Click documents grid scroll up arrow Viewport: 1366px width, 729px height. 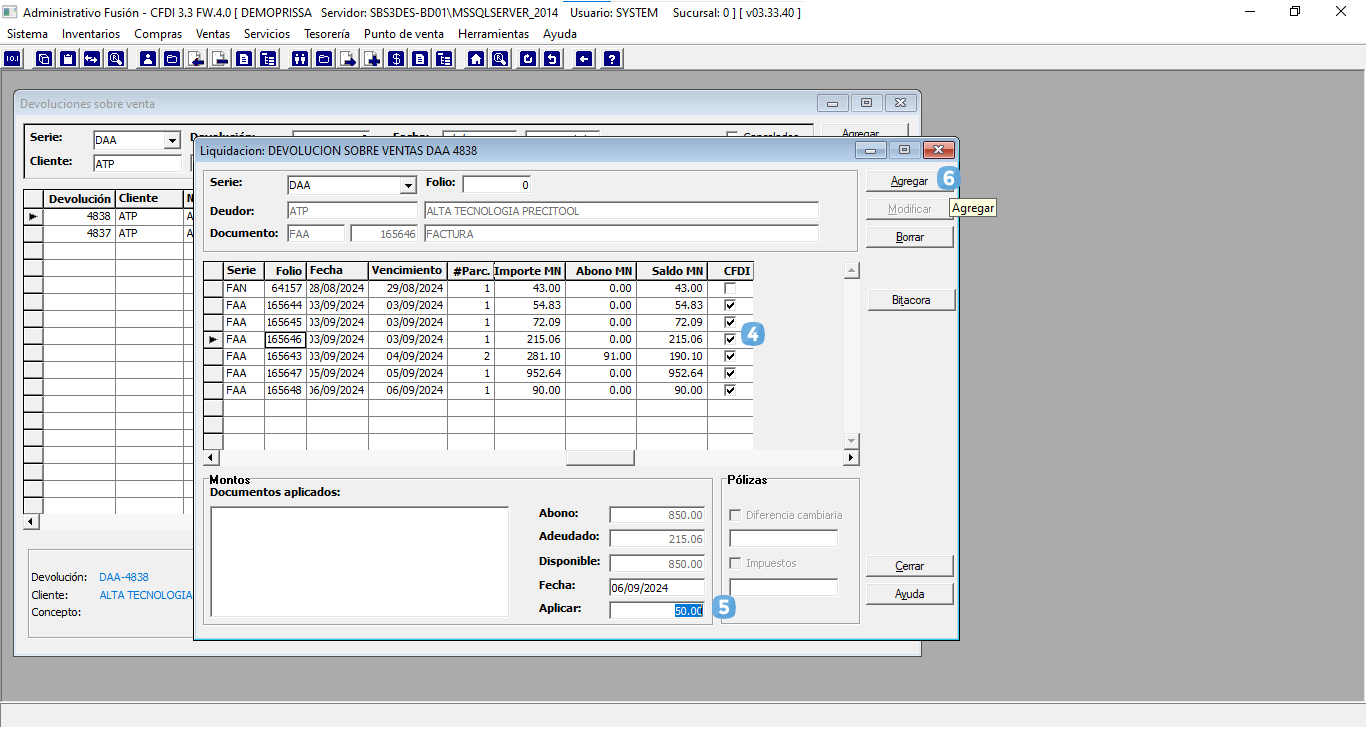pyautogui.click(x=851, y=270)
